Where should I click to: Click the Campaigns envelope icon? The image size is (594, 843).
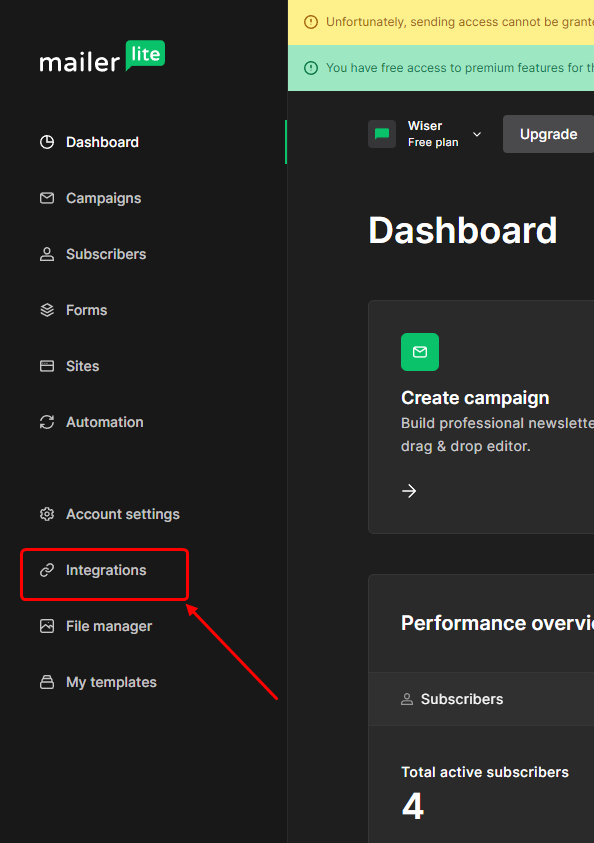(x=47, y=198)
